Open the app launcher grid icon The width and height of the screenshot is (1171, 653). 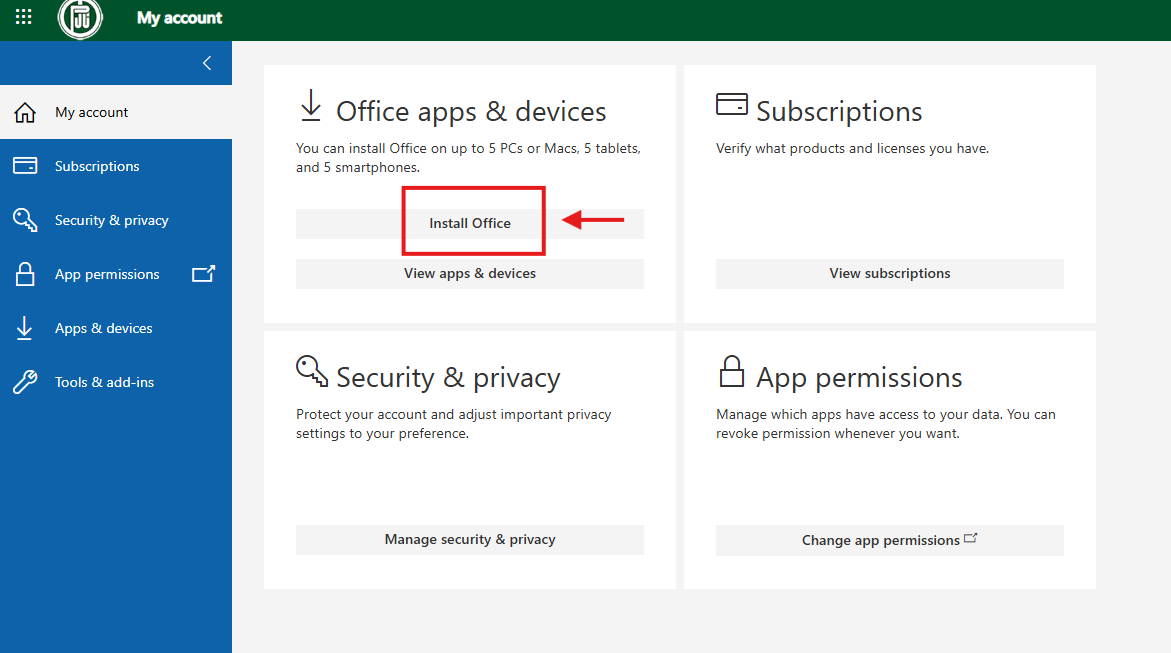(x=23, y=16)
